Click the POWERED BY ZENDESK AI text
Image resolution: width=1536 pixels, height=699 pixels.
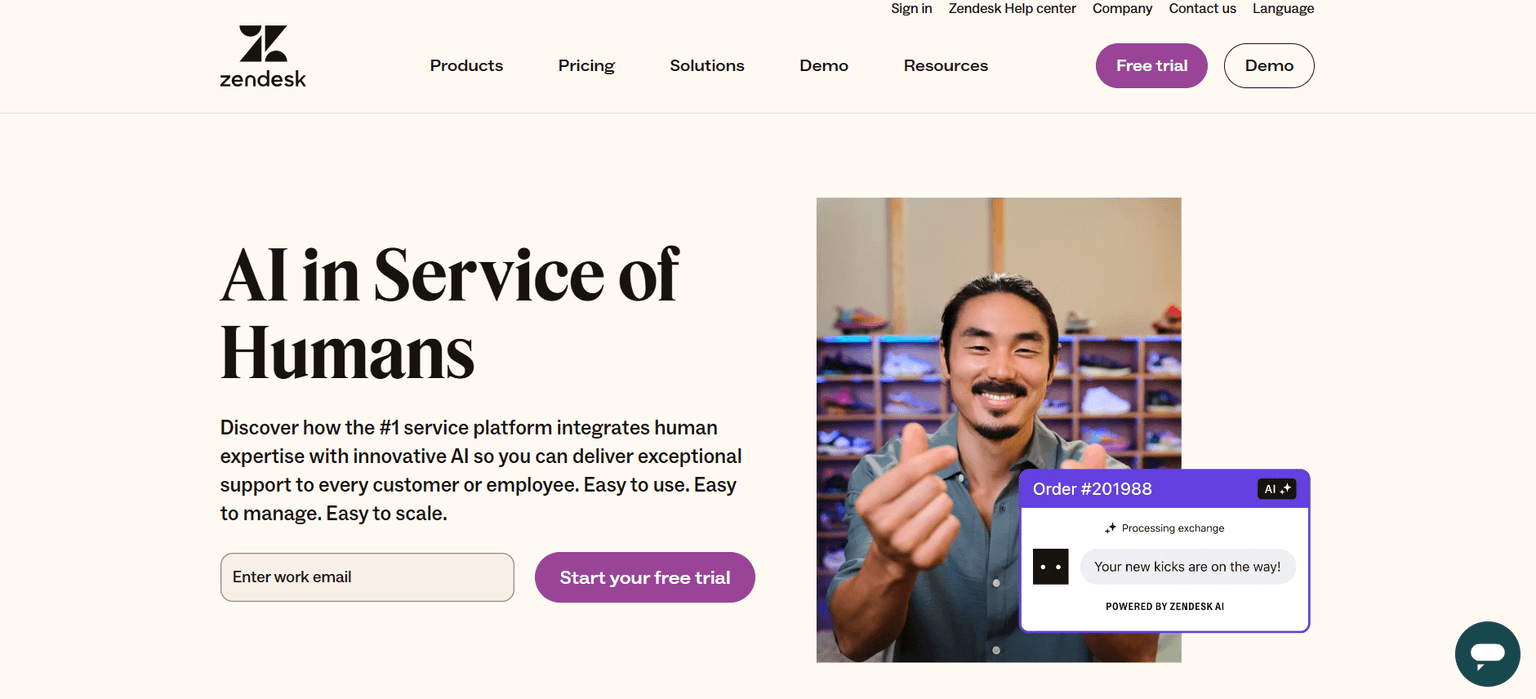click(x=1165, y=607)
